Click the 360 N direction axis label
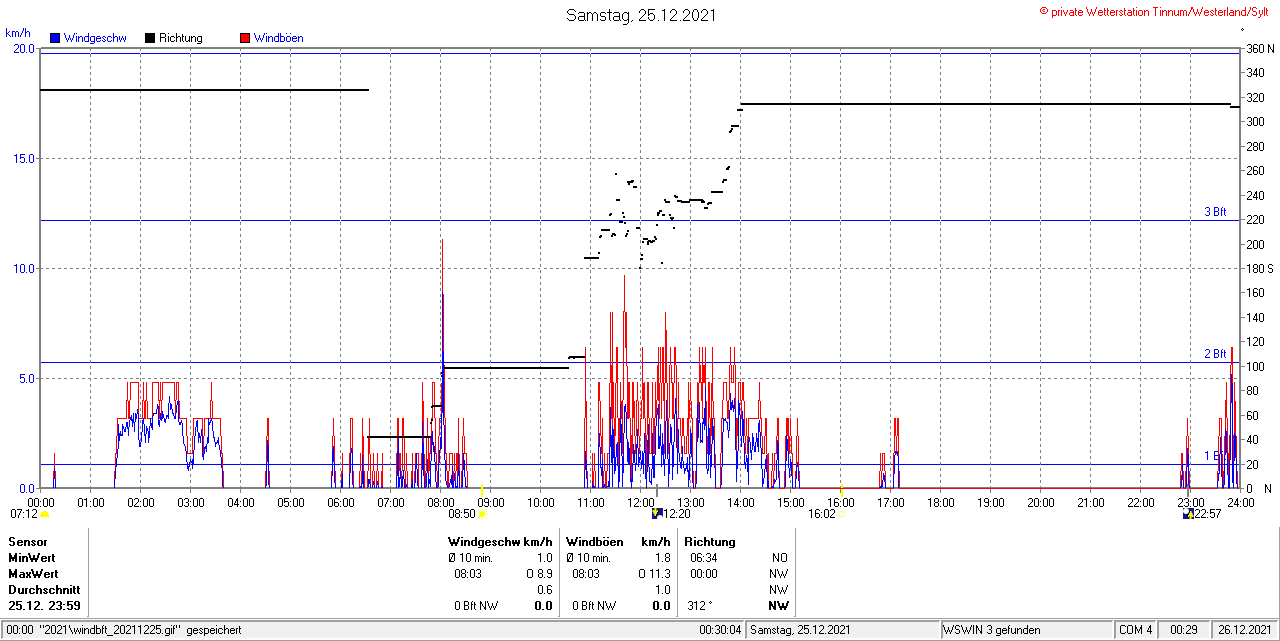Screen dimensions: 1280x641 pyautogui.click(x=1259, y=48)
